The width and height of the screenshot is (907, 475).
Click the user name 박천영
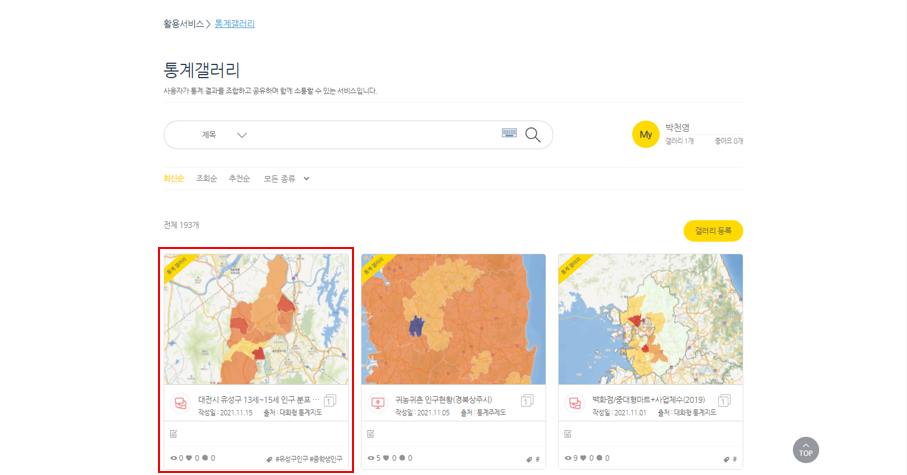click(677, 127)
